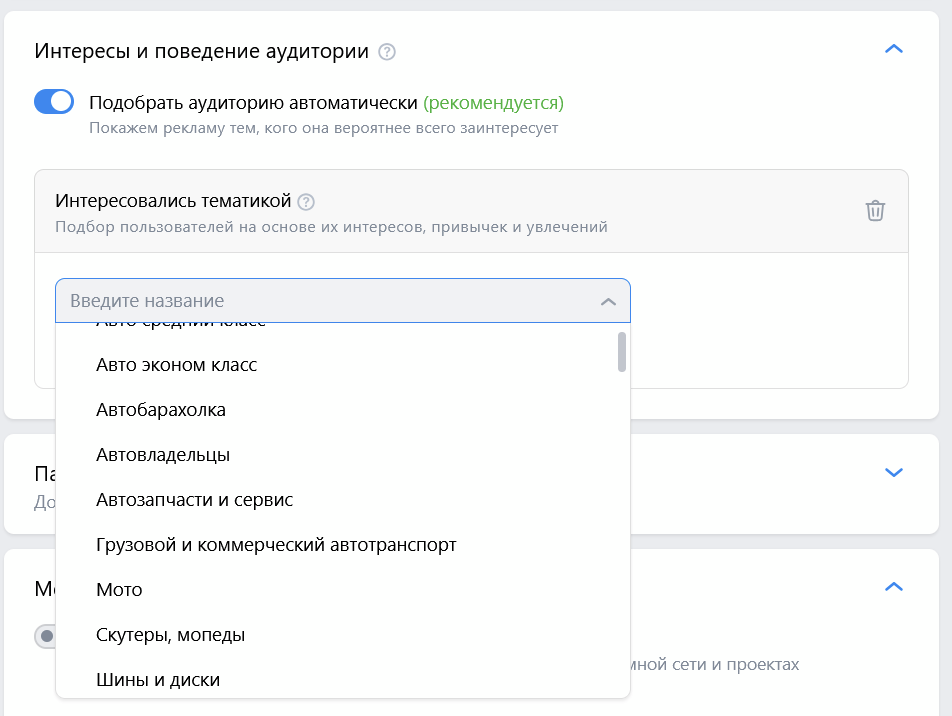Click the dropdown list scrollbar thumb
Screen dimensions: 952x716
pos(622,352)
